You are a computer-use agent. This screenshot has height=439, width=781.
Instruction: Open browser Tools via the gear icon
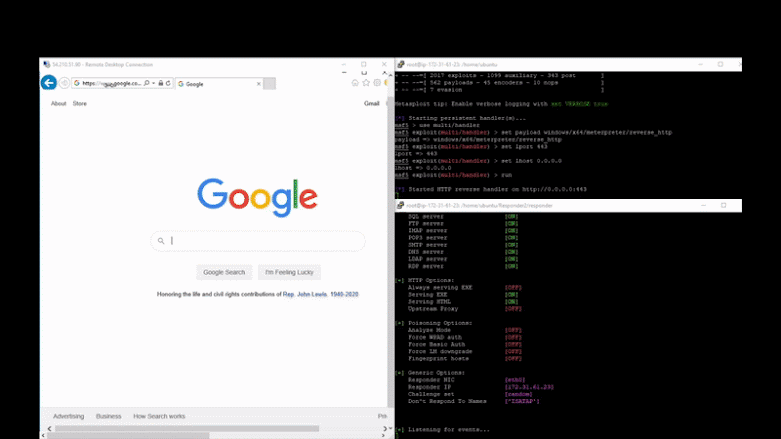(x=377, y=83)
